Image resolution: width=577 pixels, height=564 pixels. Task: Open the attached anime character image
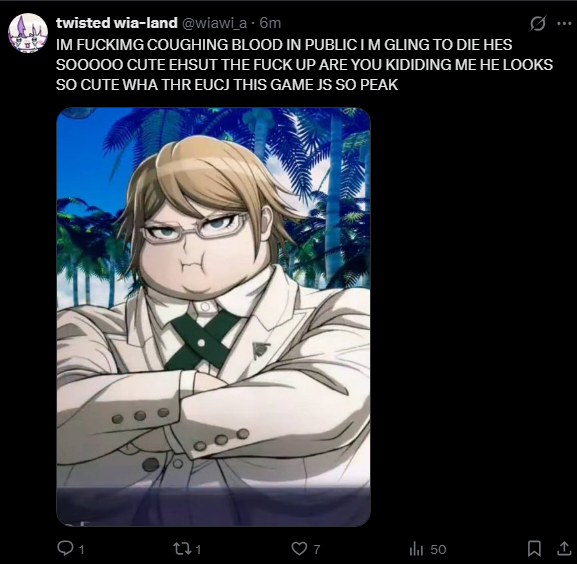(213, 317)
